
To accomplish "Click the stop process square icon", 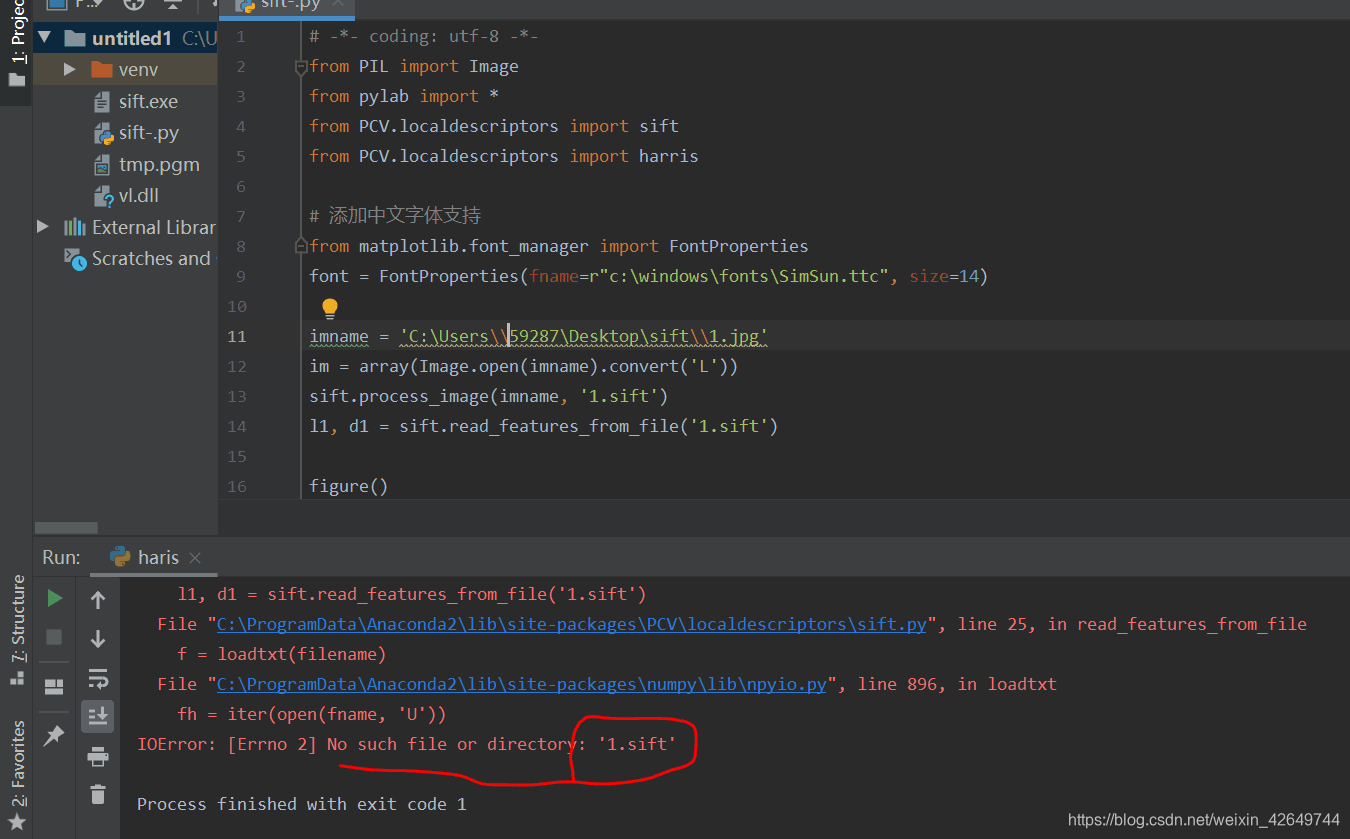I will point(55,637).
